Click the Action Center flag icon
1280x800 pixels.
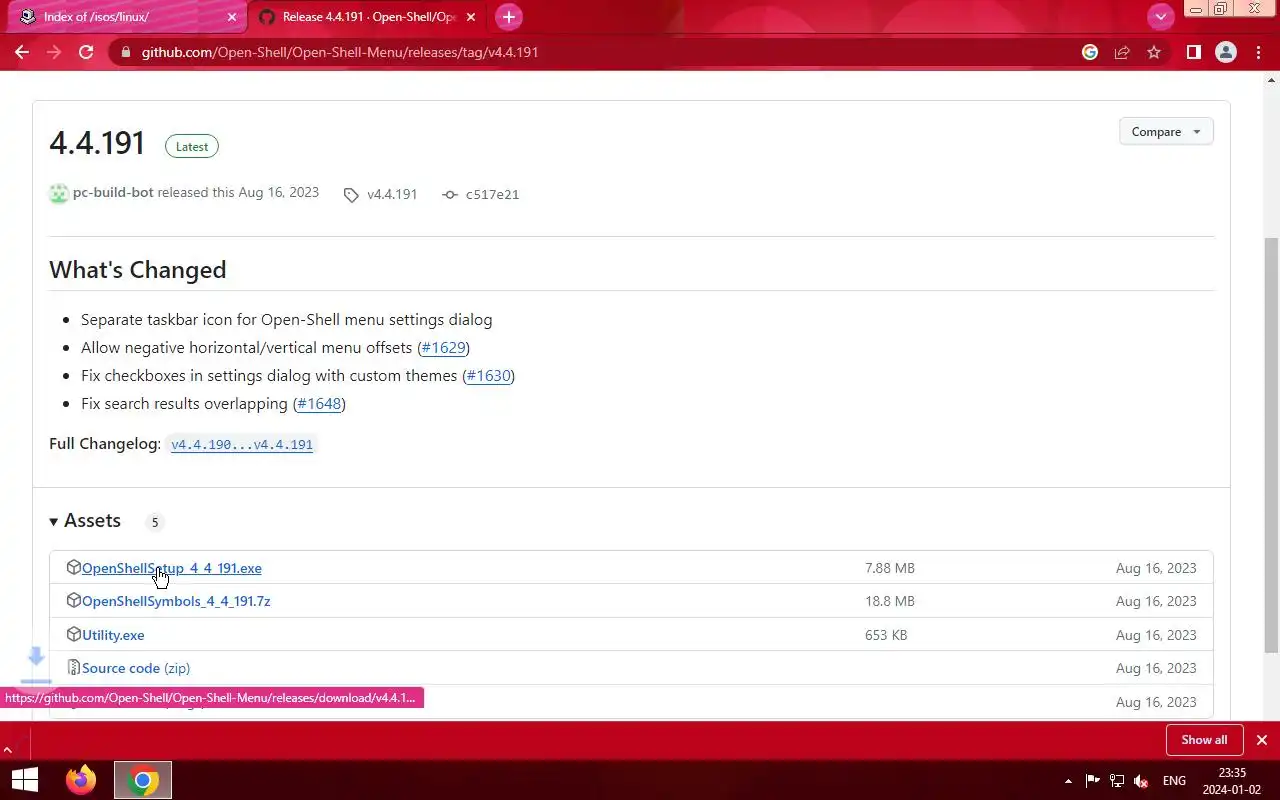pyautogui.click(x=1092, y=781)
